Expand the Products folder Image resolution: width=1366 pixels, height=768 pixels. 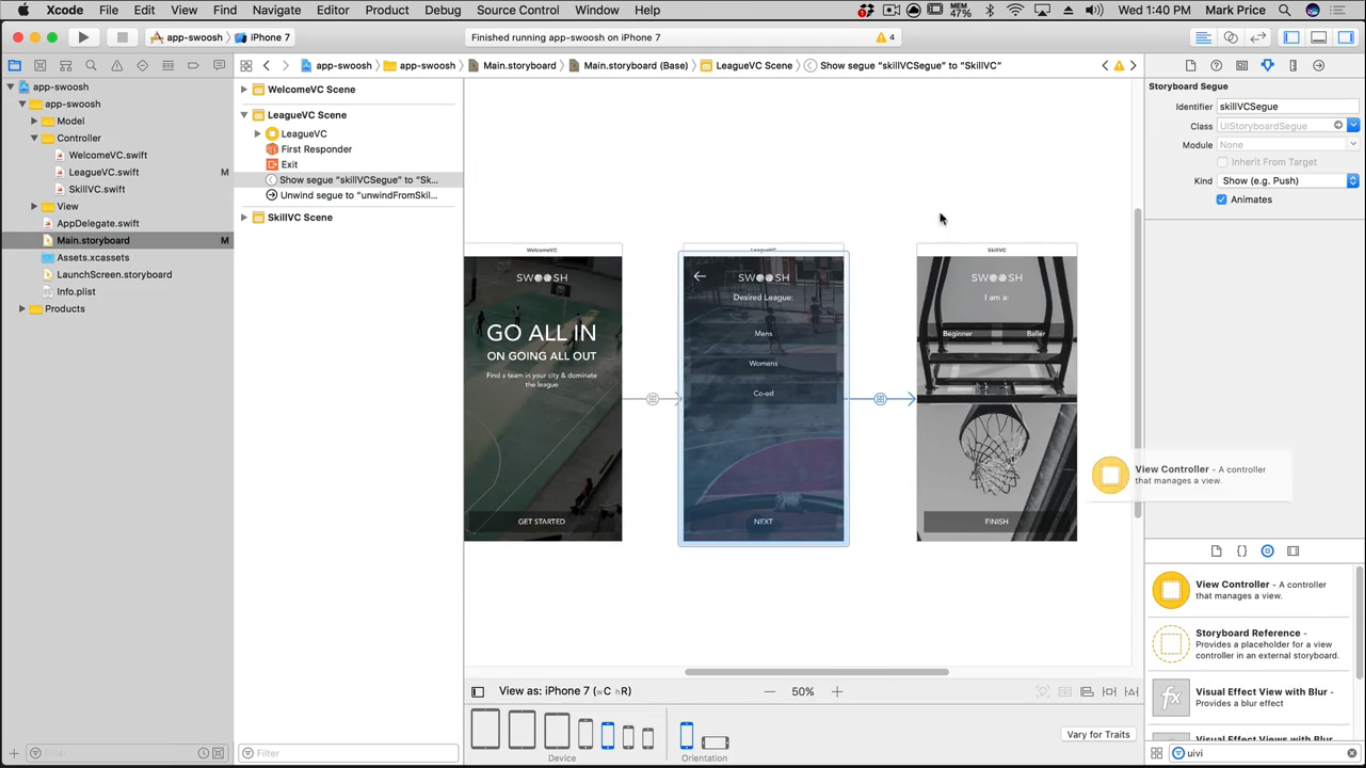click(22, 309)
